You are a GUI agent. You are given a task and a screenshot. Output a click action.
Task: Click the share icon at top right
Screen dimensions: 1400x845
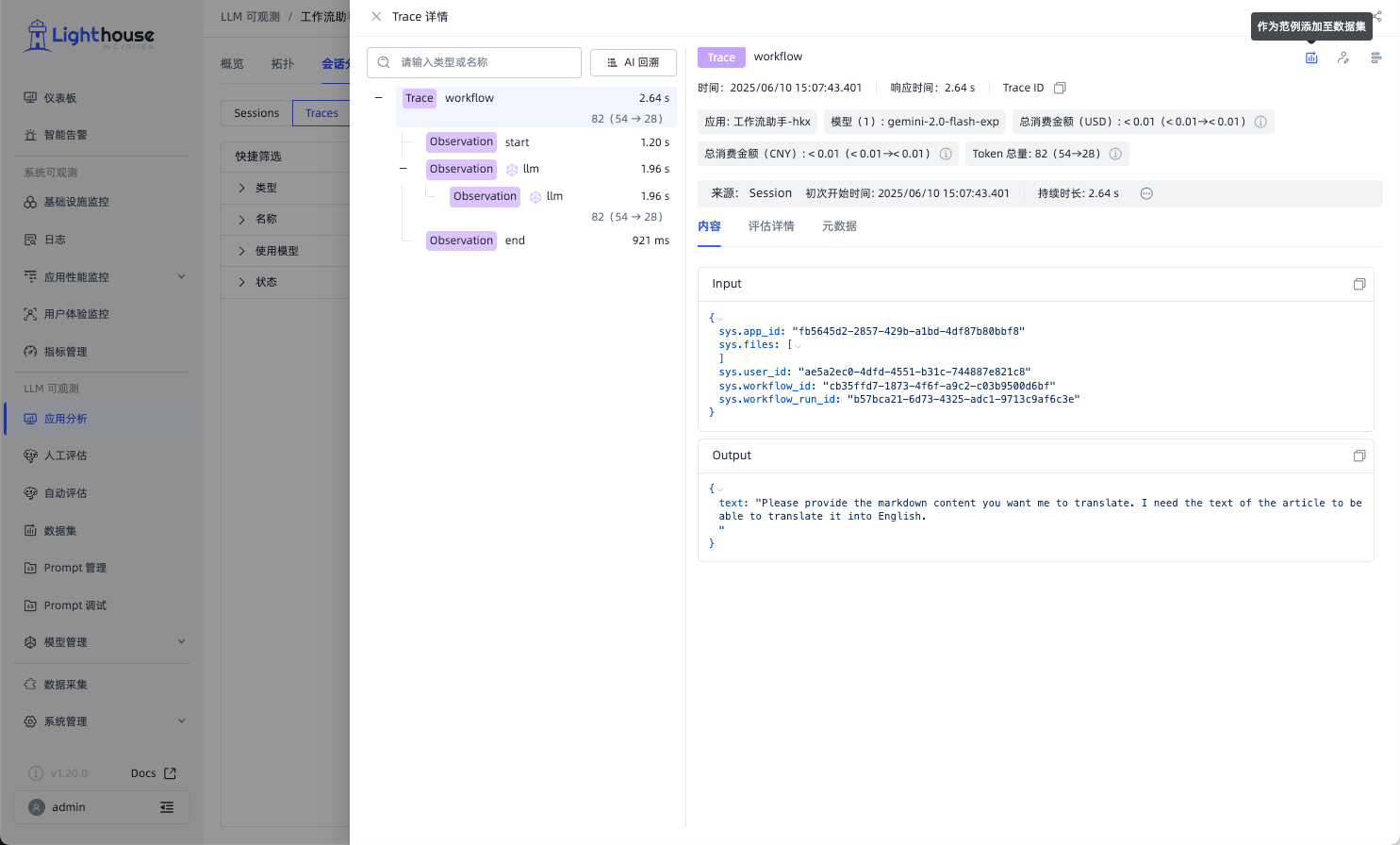[x=1377, y=16]
